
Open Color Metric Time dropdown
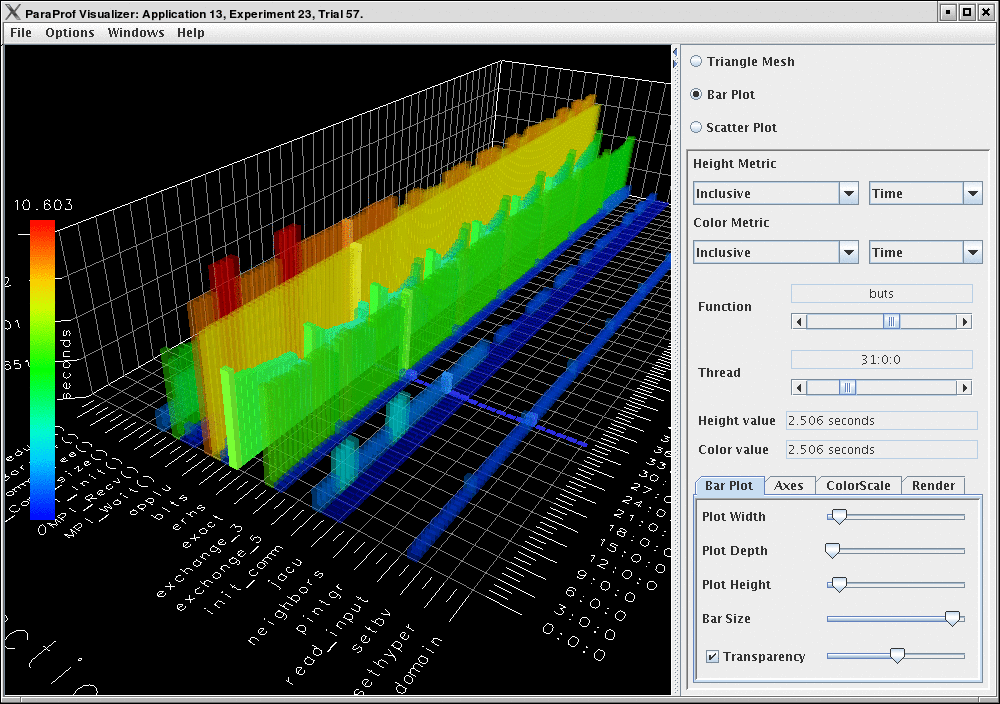pos(925,253)
